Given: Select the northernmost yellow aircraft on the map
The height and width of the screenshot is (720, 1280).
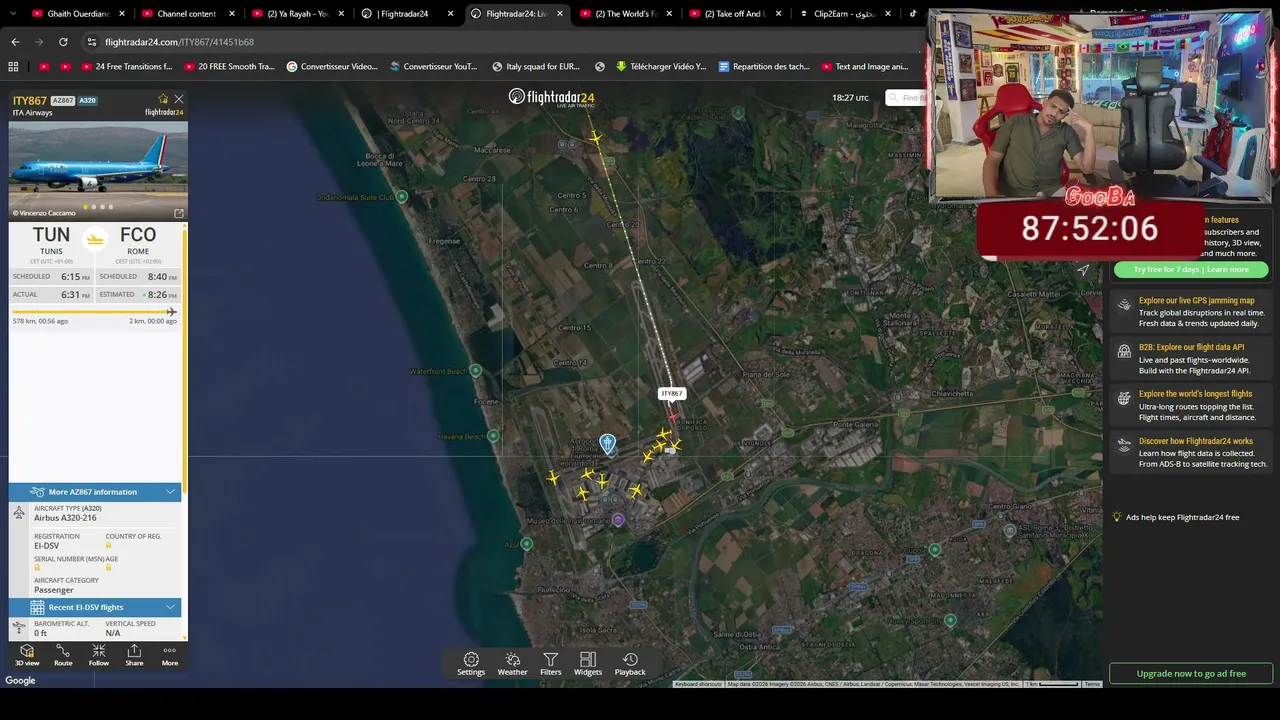Looking at the screenshot, I should [596, 137].
